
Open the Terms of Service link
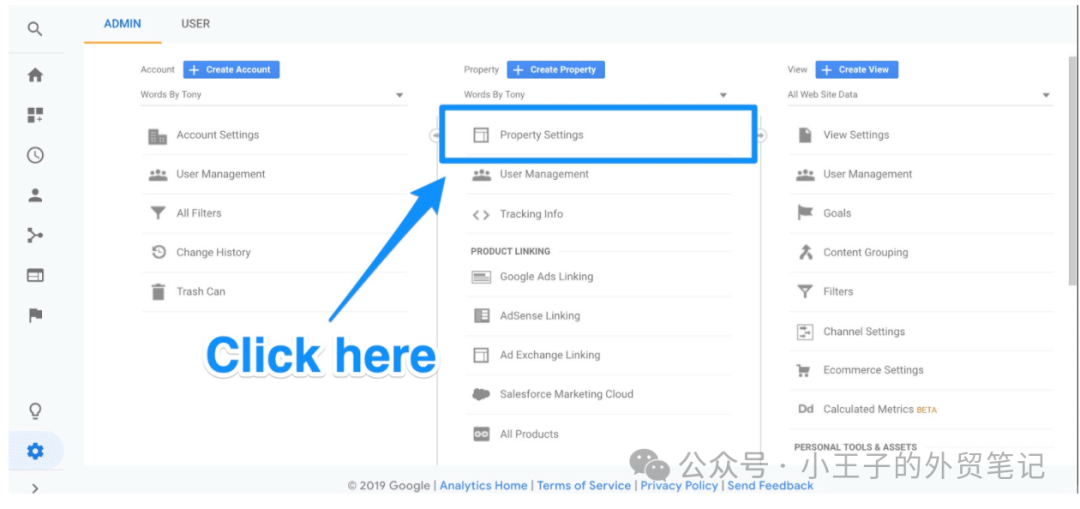click(584, 486)
